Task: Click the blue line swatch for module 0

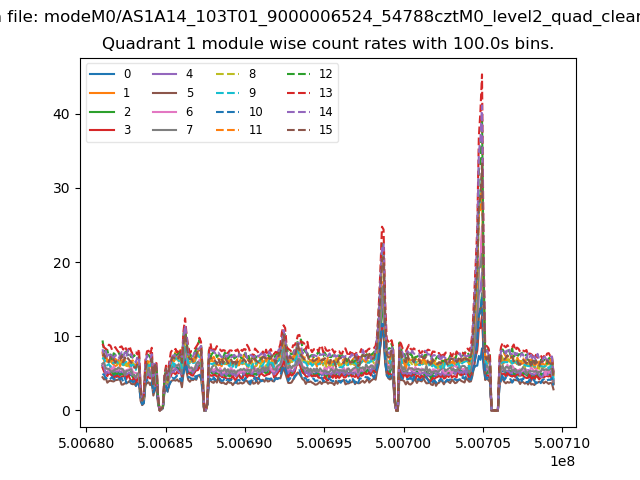Action: coord(102,74)
